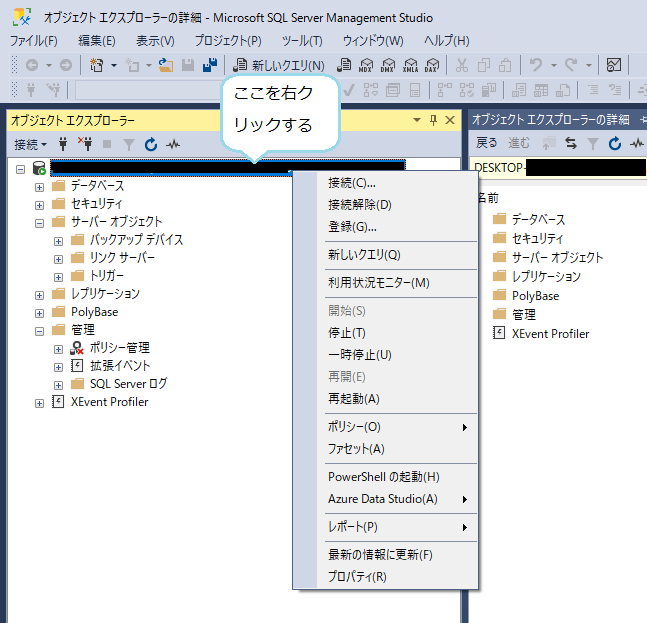This screenshot has height=623, width=647.
Task: Expand the データベース folder node
Action: pyautogui.click(x=39, y=187)
